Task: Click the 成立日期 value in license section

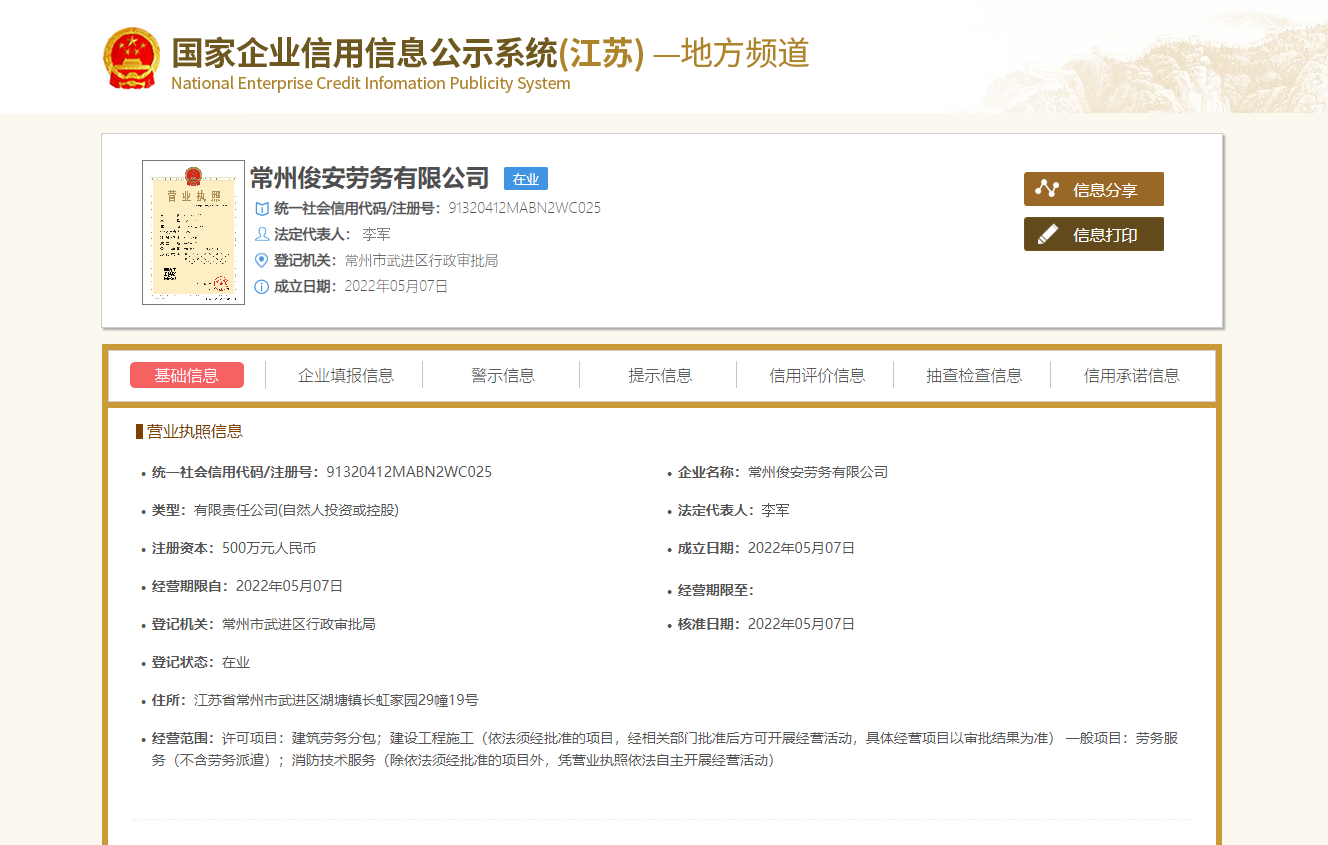Action: pyautogui.click(x=801, y=548)
